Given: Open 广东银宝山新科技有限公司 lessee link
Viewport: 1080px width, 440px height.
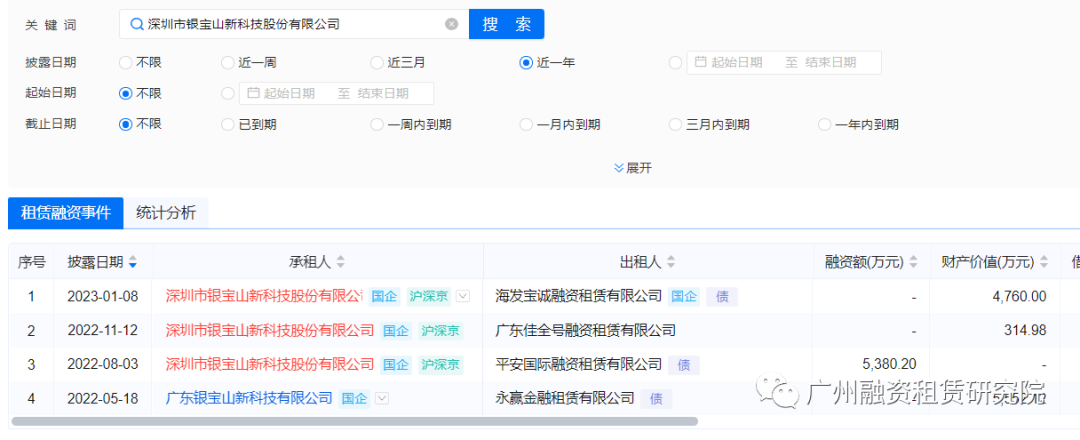Looking at the screenshot, I should tap(249, 398).
